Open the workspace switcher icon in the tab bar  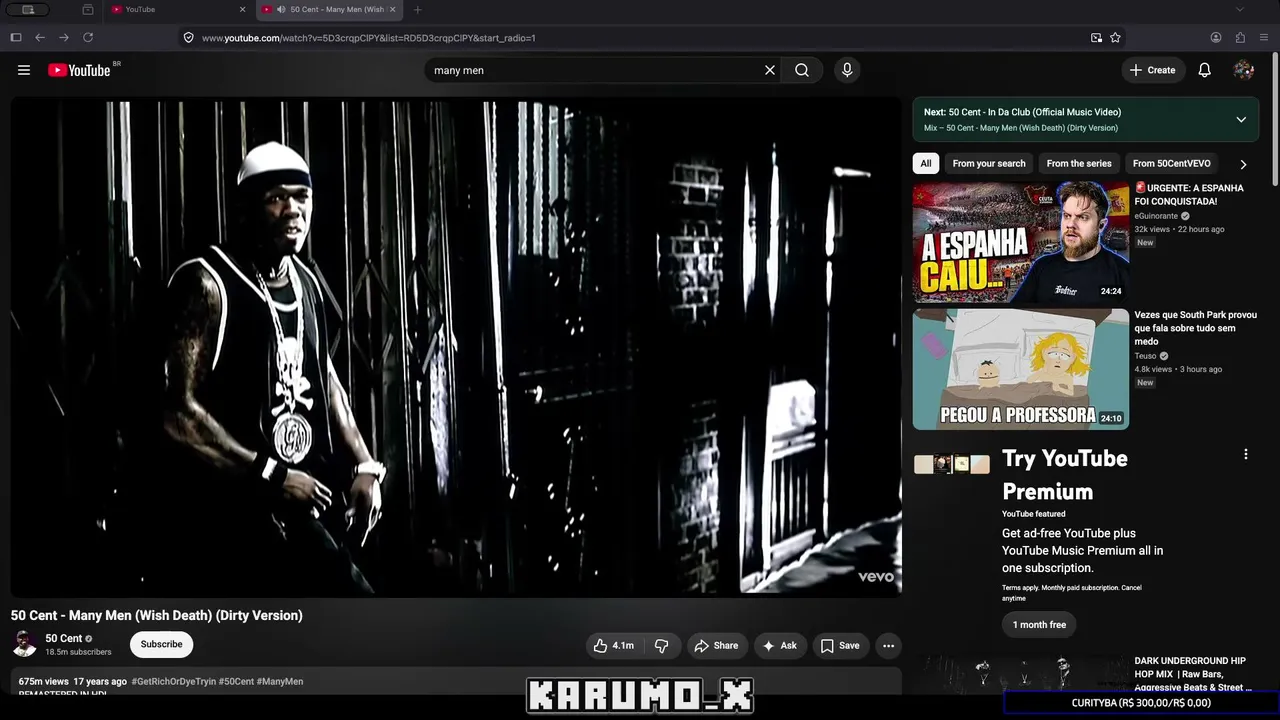pyautogui.click(x=28, y=10)
